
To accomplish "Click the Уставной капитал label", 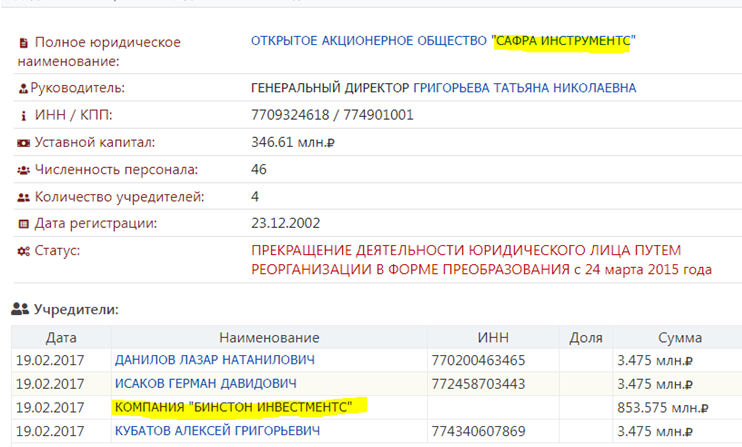I will coord(95,142).
